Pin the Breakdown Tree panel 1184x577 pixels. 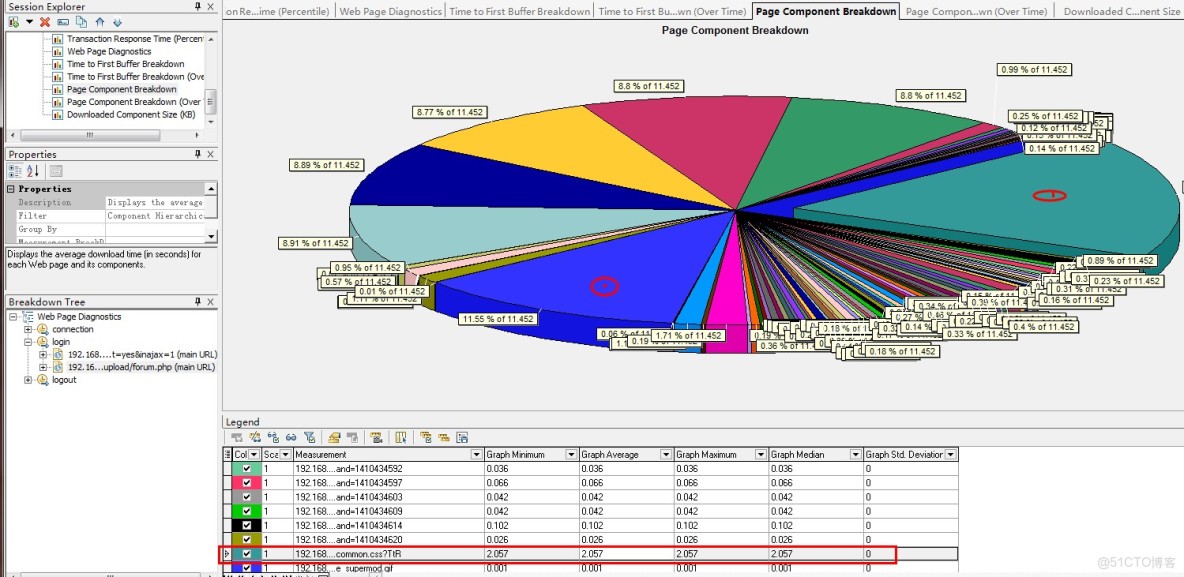coord(197,302)
